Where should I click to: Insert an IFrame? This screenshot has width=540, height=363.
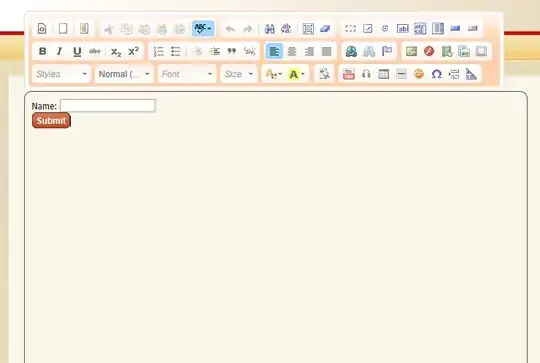point(481,52)
